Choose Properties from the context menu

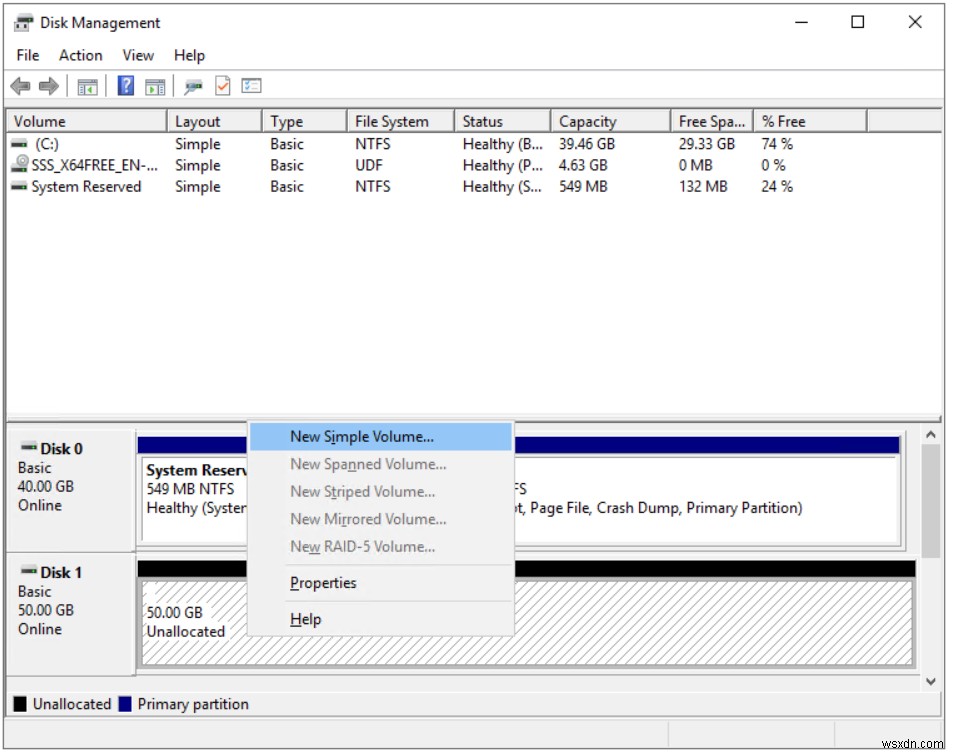pyautogui.click(x=322, y=583)
